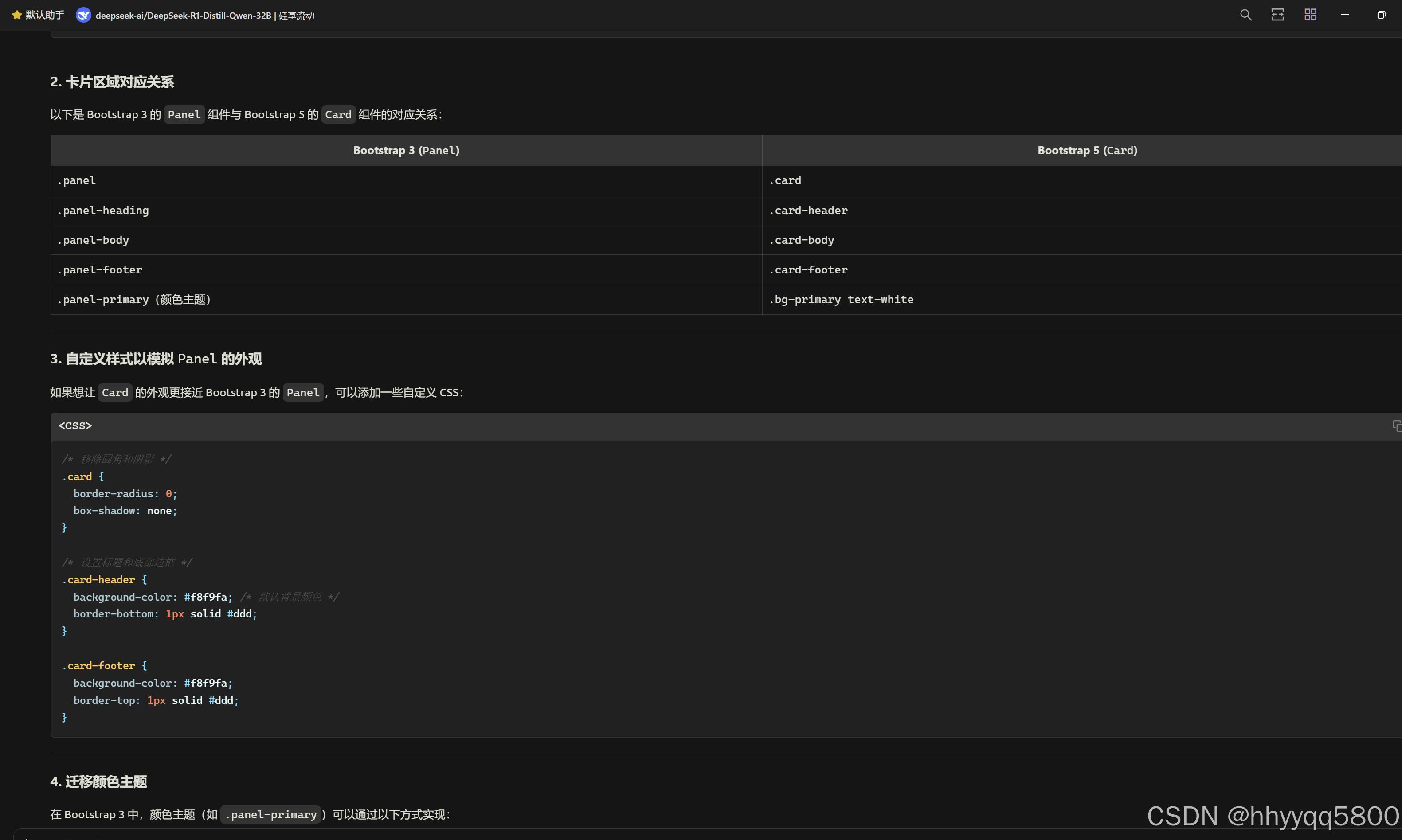This screenshot has width=1402, height=840.
Task: Click the <CSS> code block header label
Action: click(x=75, y=426)
